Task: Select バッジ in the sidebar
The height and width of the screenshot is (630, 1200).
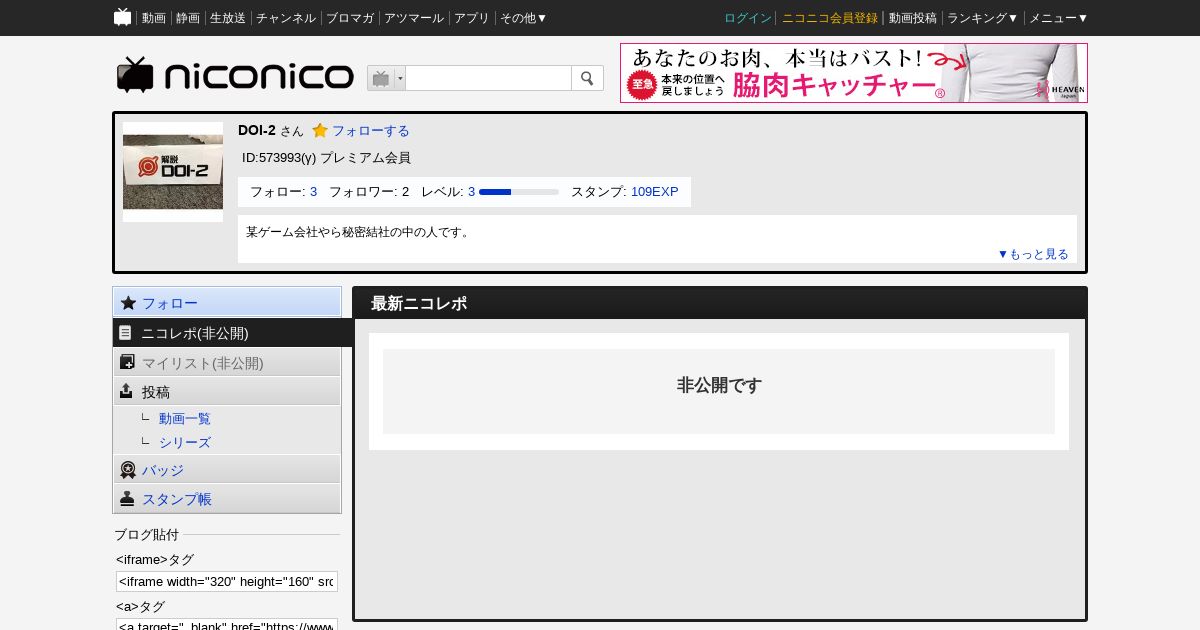Action: point(227,470)
